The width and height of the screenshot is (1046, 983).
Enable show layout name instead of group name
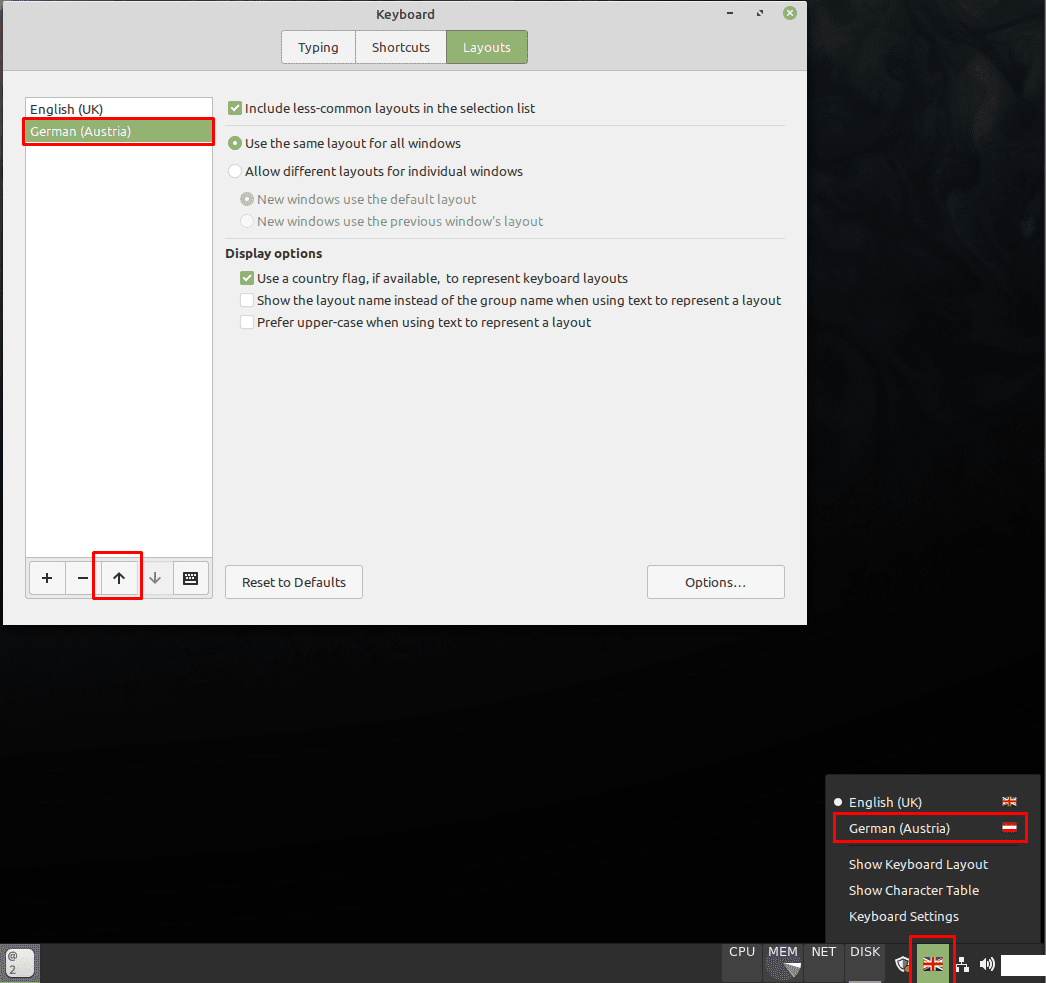tap(247, 300)
